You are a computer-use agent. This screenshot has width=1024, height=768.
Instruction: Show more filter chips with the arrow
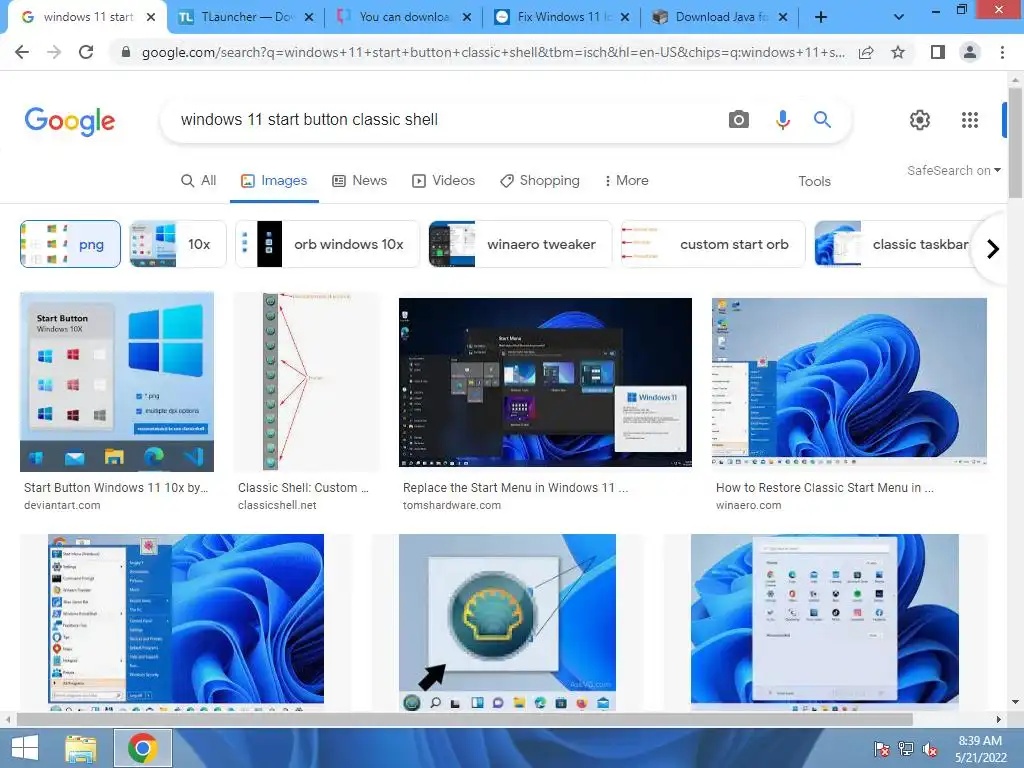tap(993, 249)
